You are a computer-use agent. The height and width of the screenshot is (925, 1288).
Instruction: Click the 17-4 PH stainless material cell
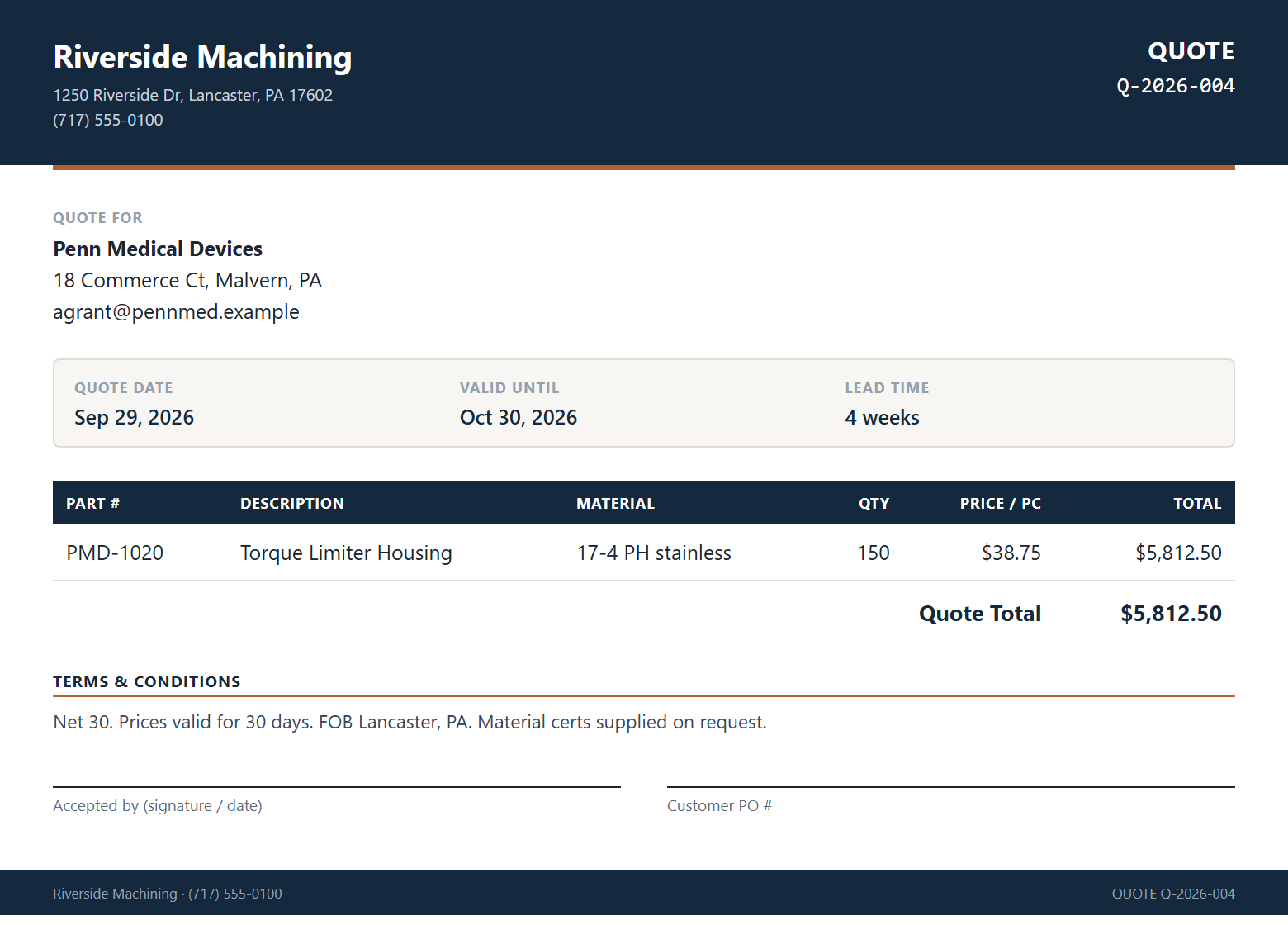654,553
